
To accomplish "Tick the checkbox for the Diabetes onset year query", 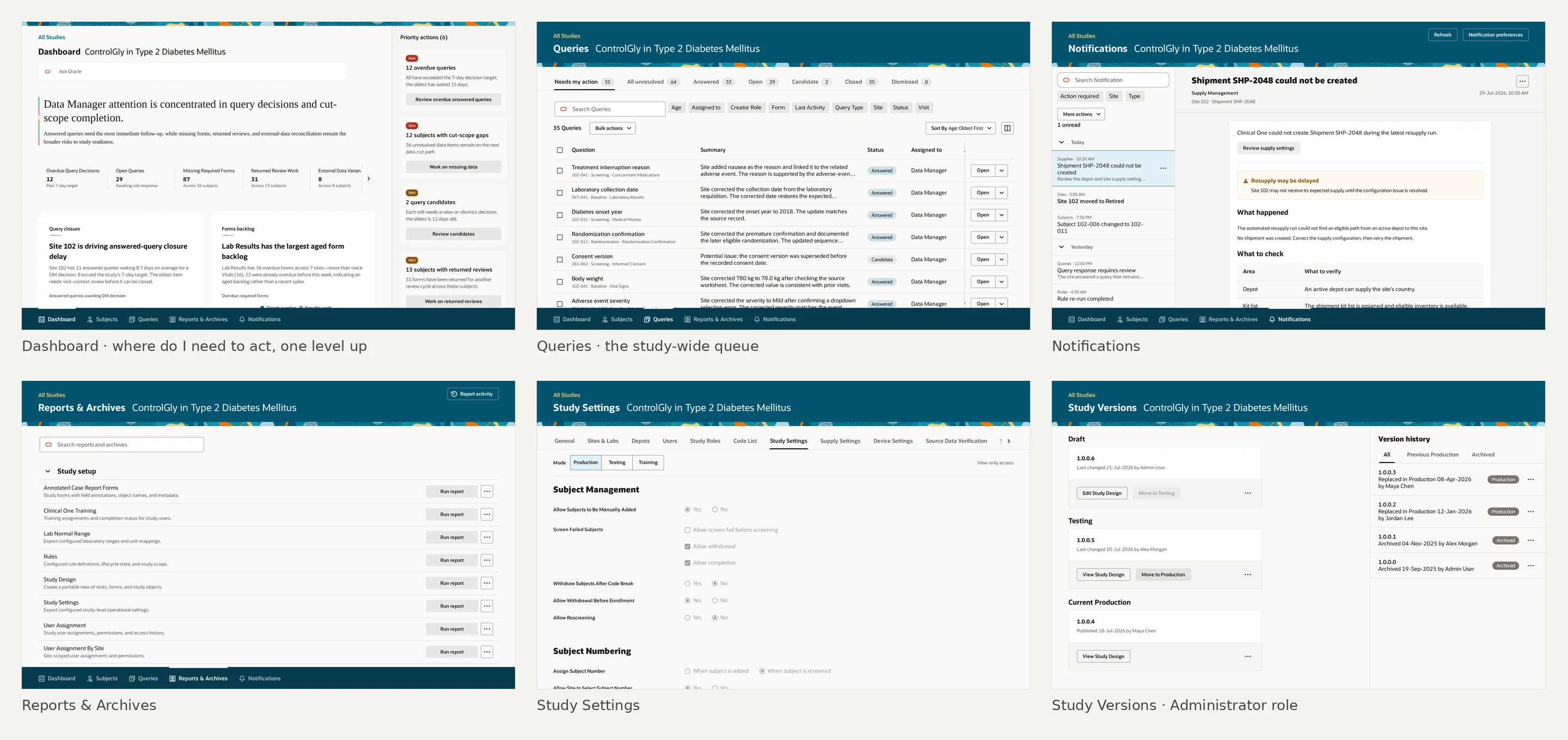I will coord(560,215).
